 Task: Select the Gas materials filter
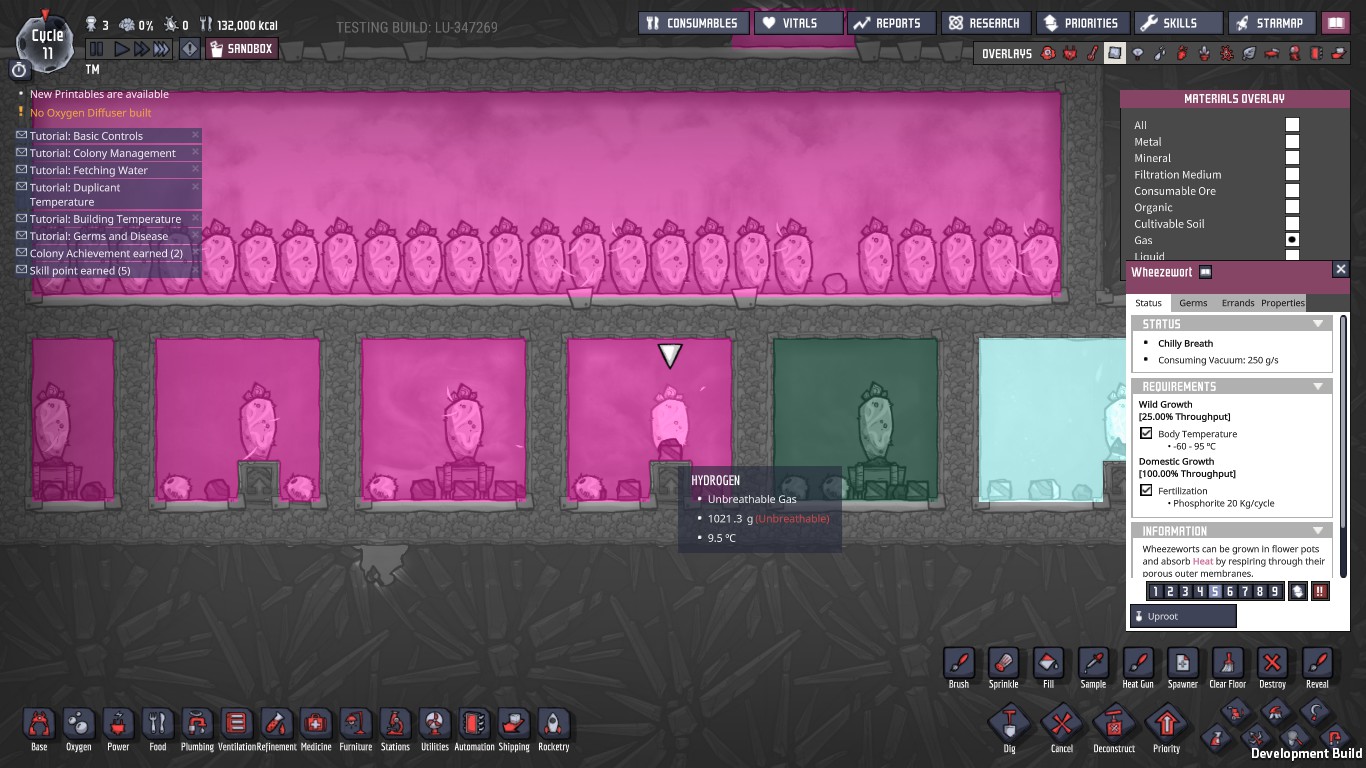click(x=1292, y=240)
